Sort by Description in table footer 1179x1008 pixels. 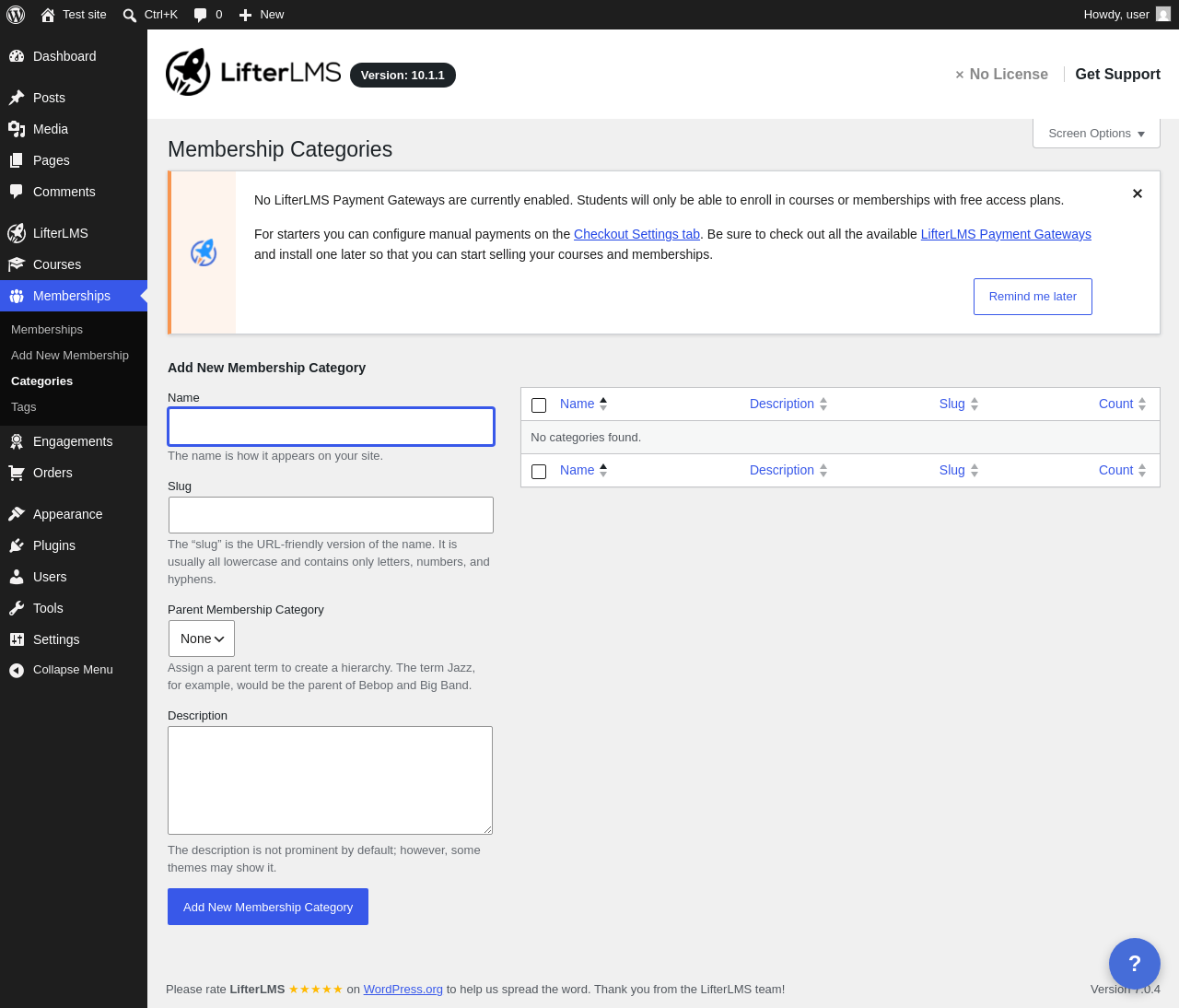click(x=788, y=470)
